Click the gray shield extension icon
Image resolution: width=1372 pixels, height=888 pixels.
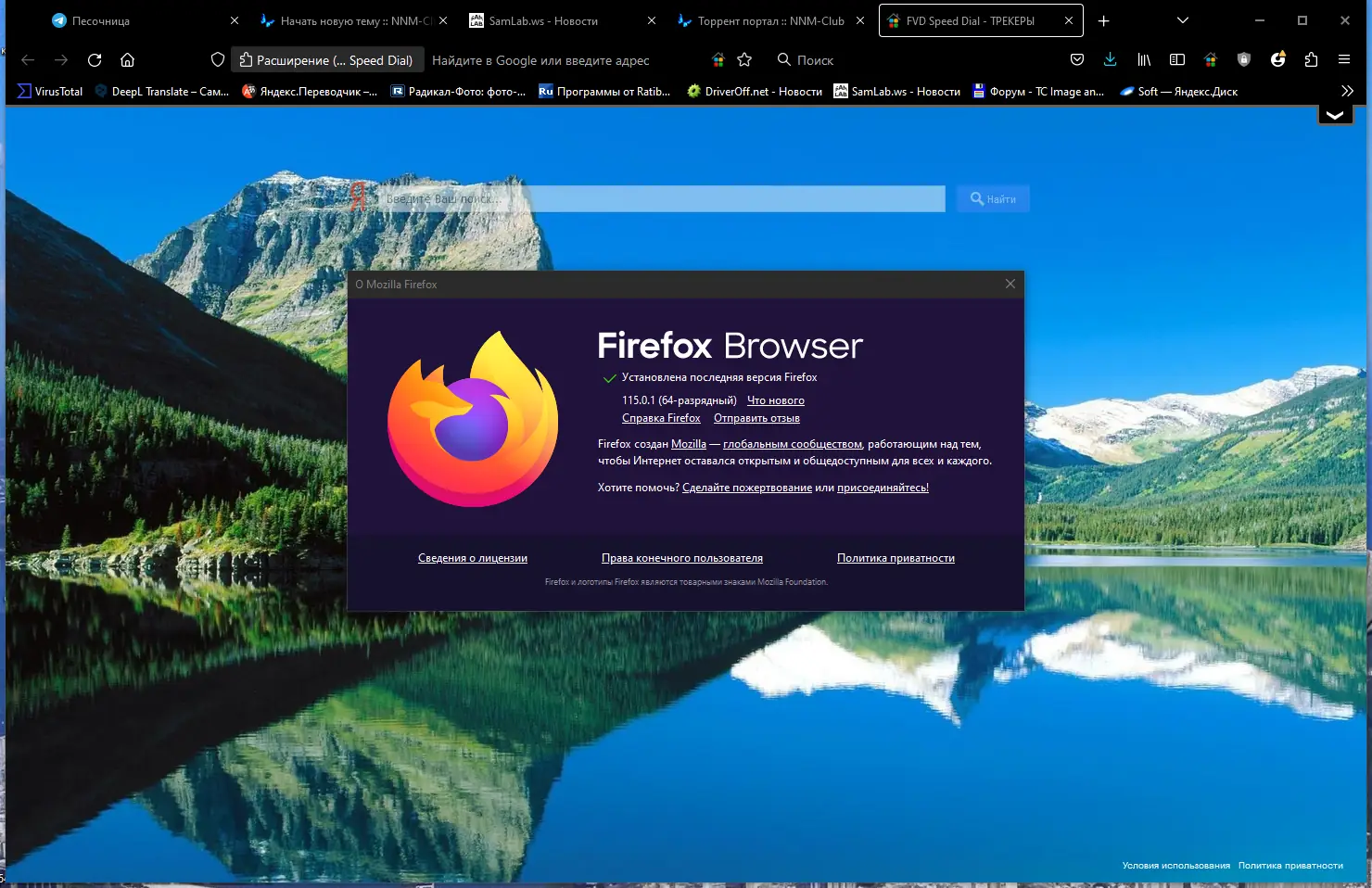[x=1244, y=60]
